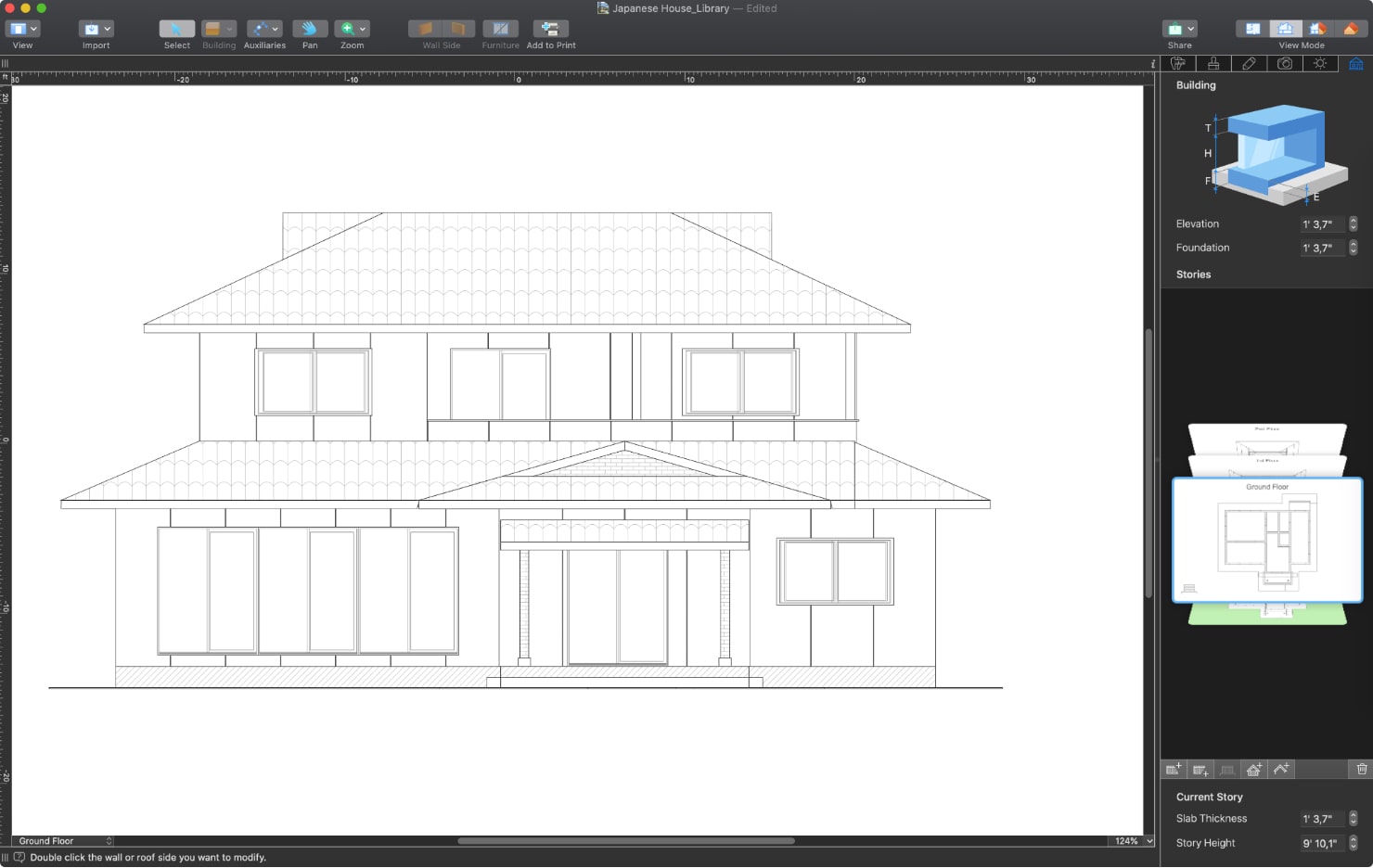Click the Slab Thickness stepper arrows

[1354, 819]
